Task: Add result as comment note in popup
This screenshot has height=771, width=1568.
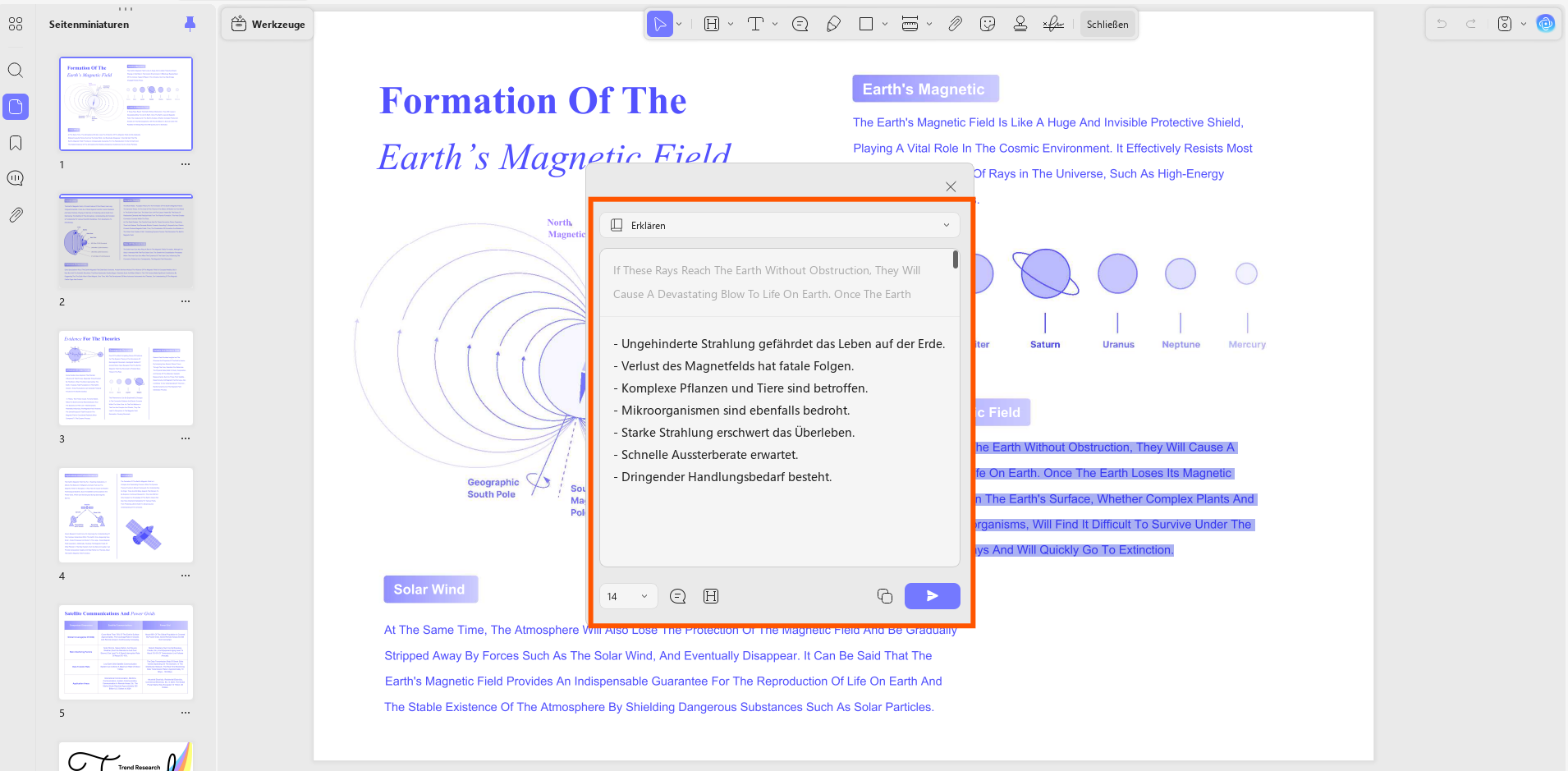Action: pos(678,596)
